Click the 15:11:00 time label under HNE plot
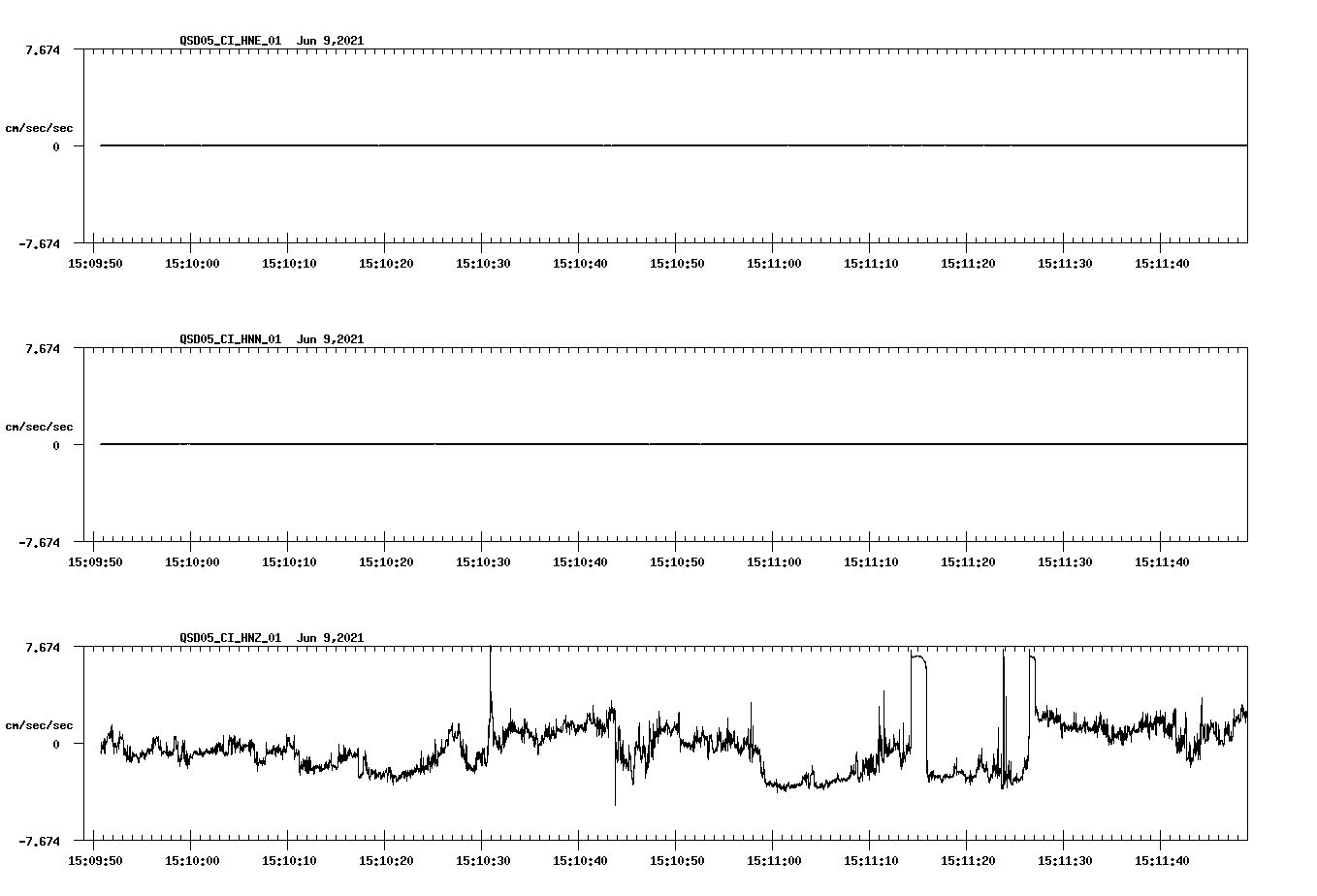This screenshot has height=896, width=1317. tap(774, 263)
